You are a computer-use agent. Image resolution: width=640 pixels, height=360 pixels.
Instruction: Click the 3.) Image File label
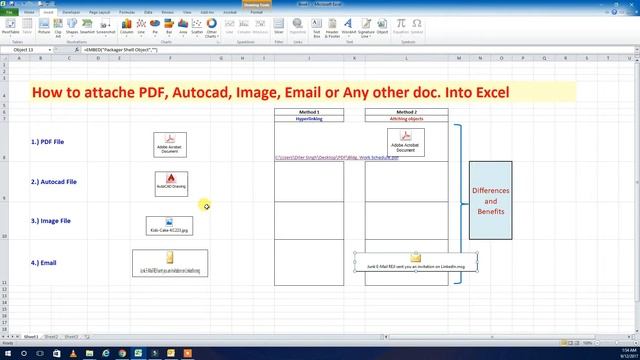coord(51,221)
